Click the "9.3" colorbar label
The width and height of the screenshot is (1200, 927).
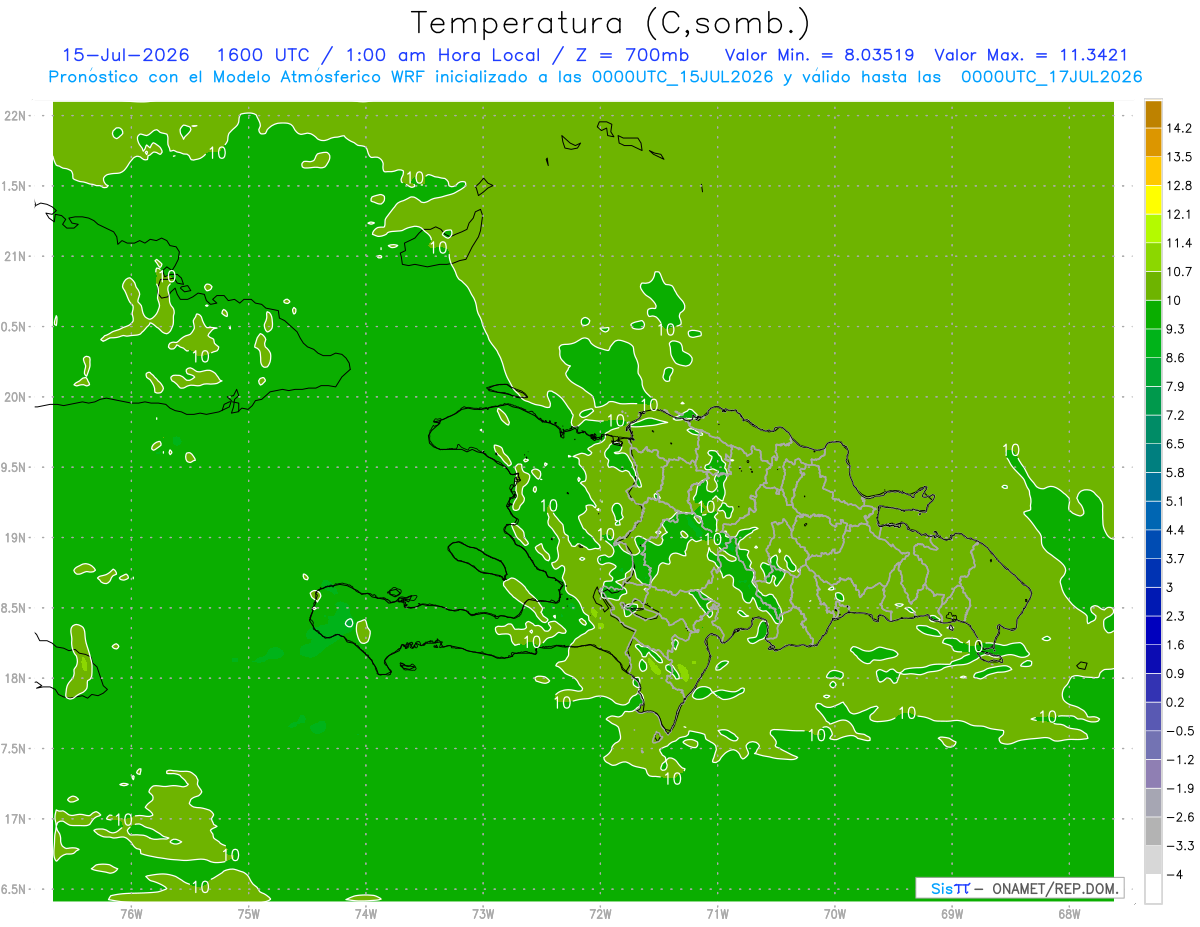1175,329
